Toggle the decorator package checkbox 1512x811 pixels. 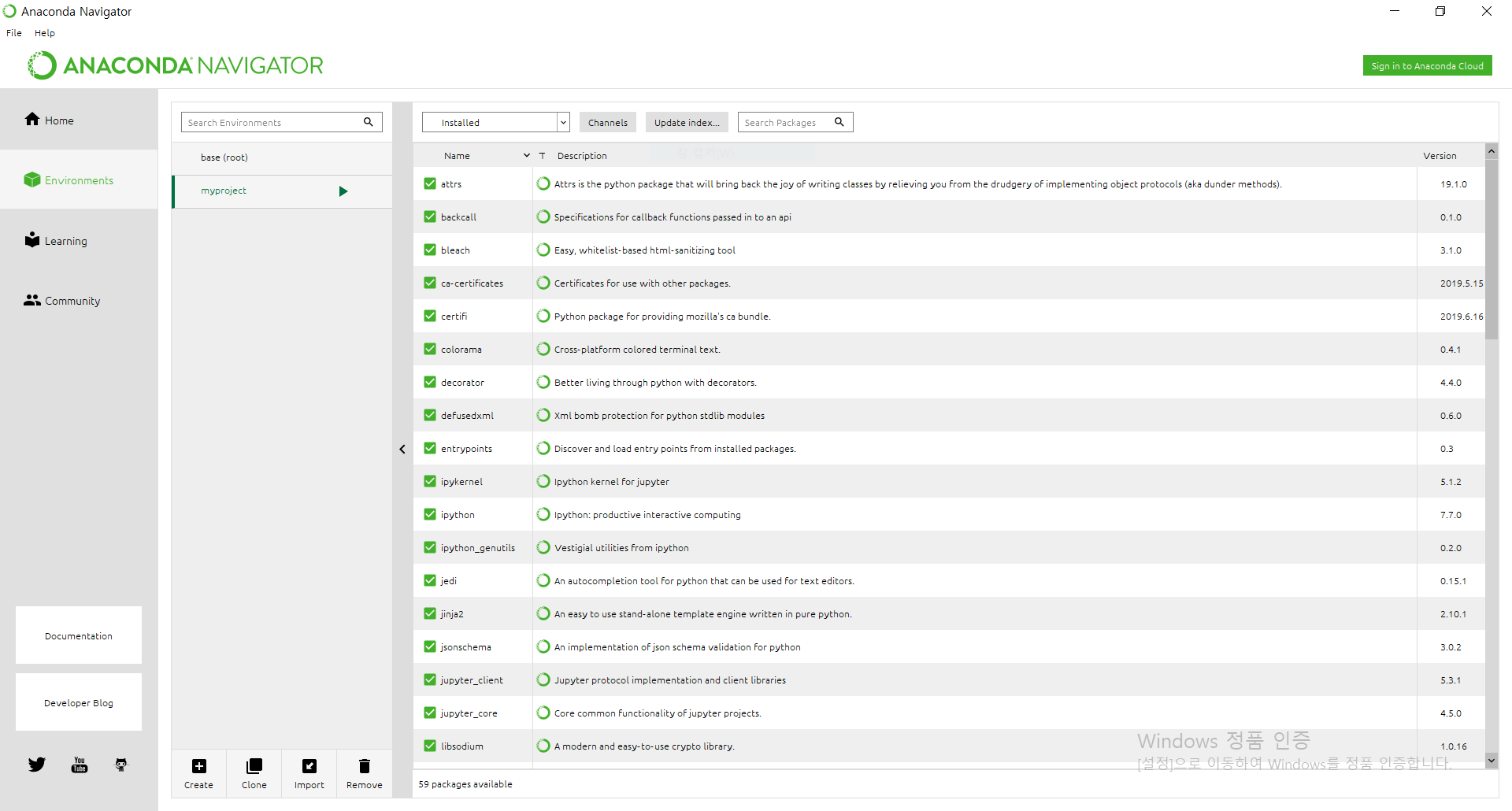click(430, 382)
